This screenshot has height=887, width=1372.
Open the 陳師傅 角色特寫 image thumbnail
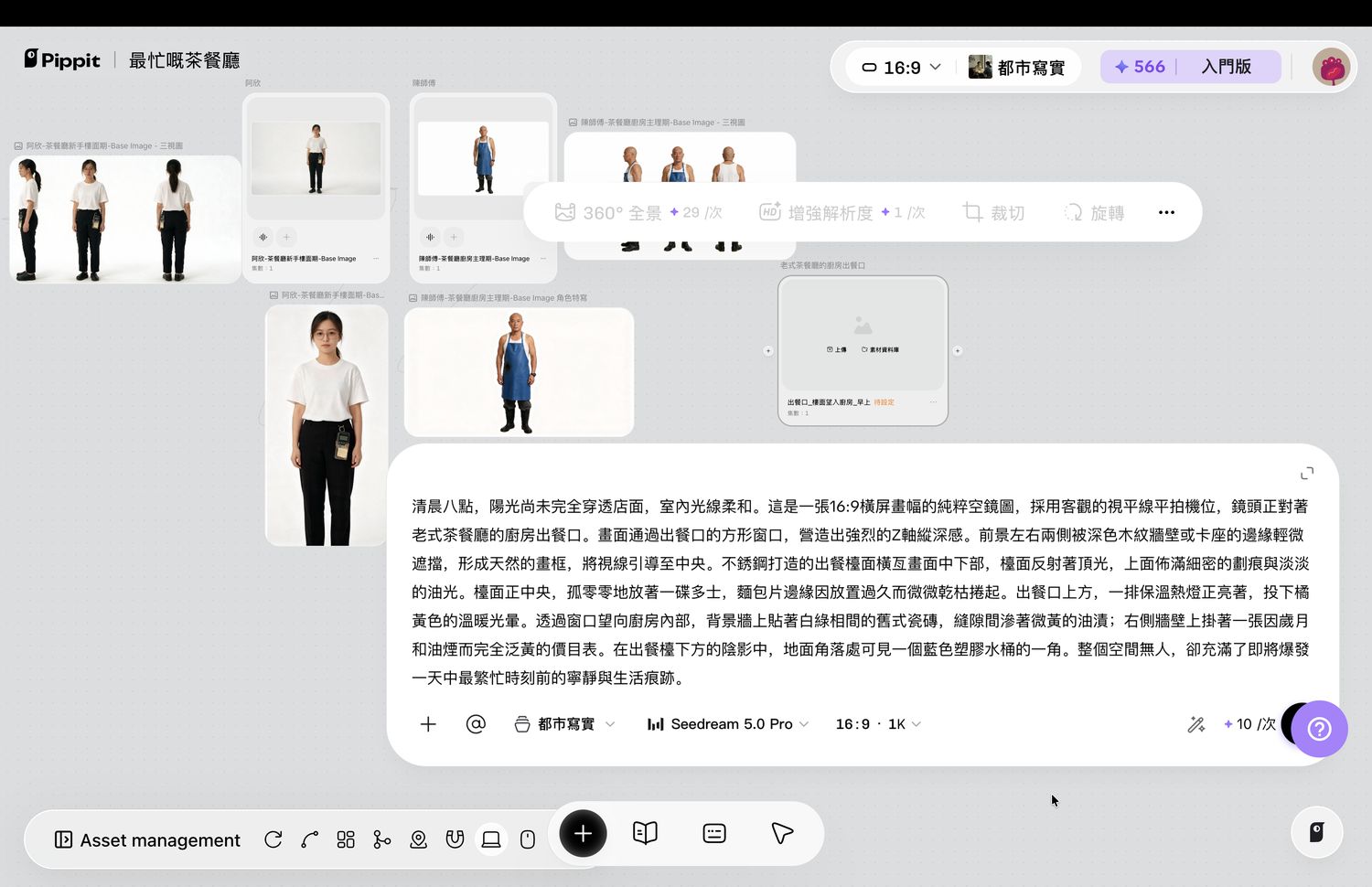(519, 372)
